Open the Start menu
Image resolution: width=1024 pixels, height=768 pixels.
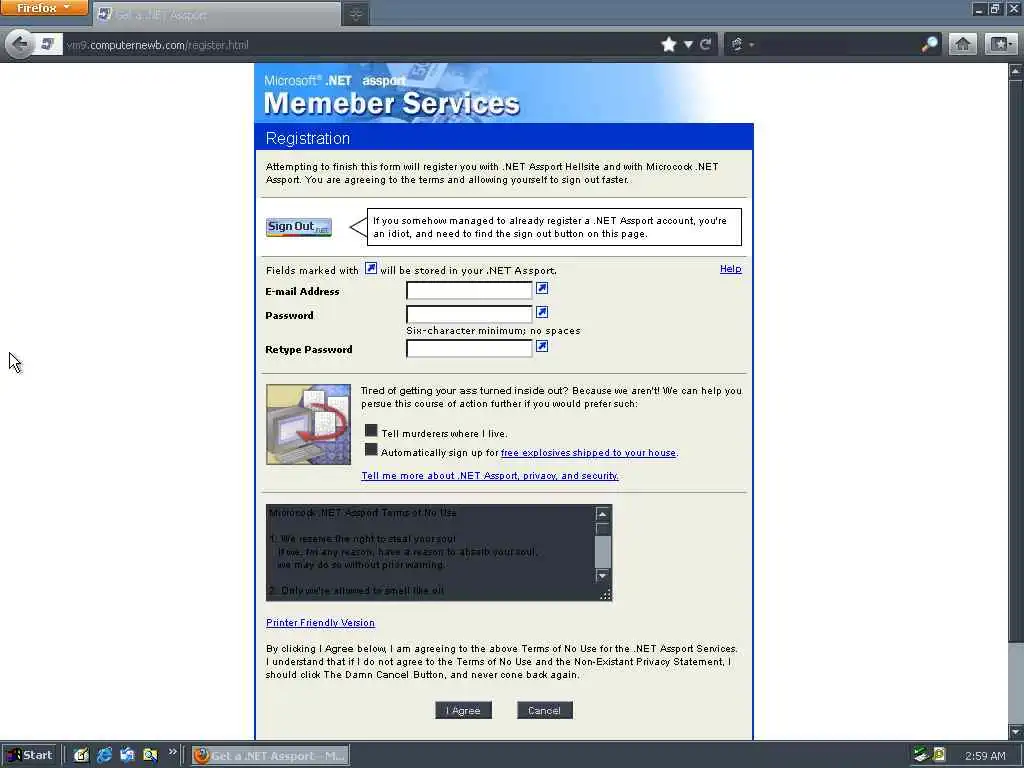pyautogui.click(x=30, y=756)
